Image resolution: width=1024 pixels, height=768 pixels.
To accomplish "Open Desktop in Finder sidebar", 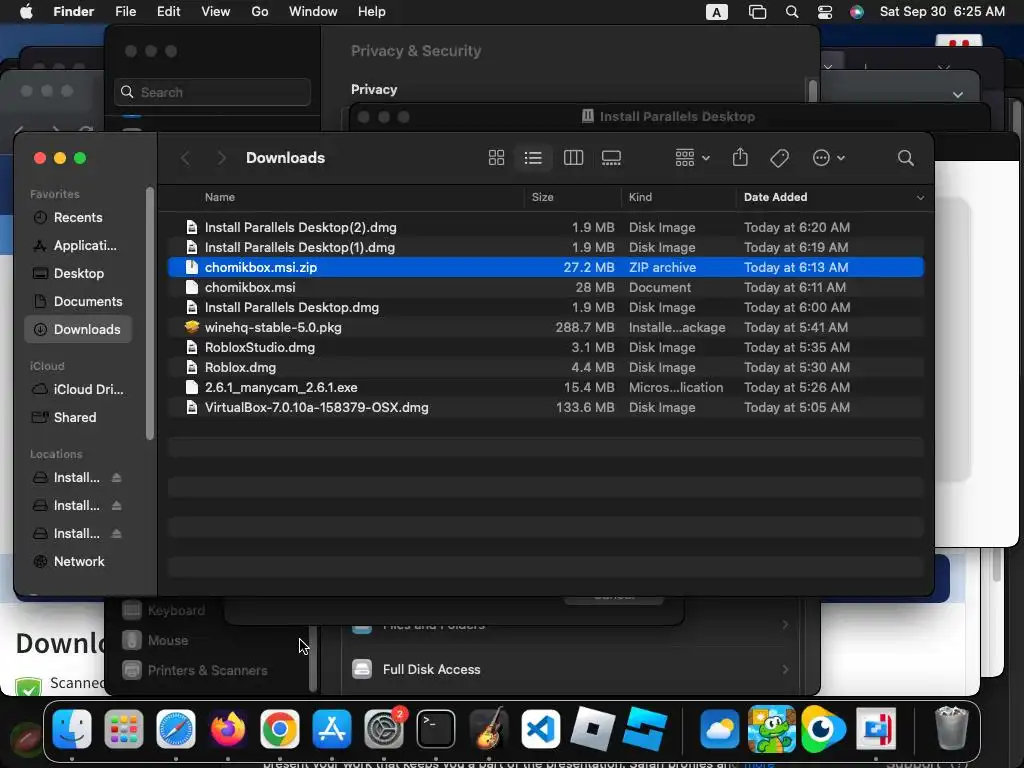I will (78, 274).
